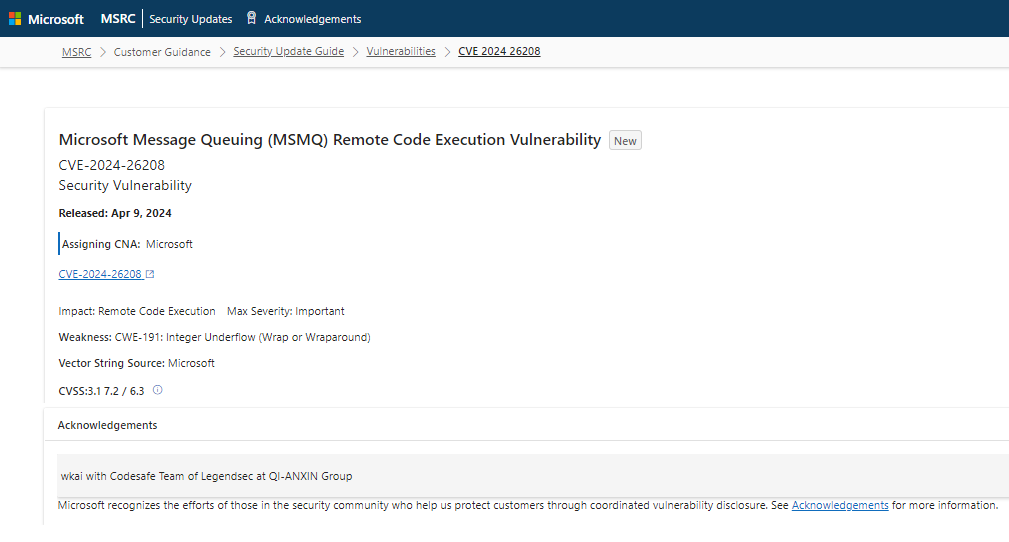The image size is (1009, 542).
Task: Click the CVSS score info circle icon
Action: (x=158, y=389)
